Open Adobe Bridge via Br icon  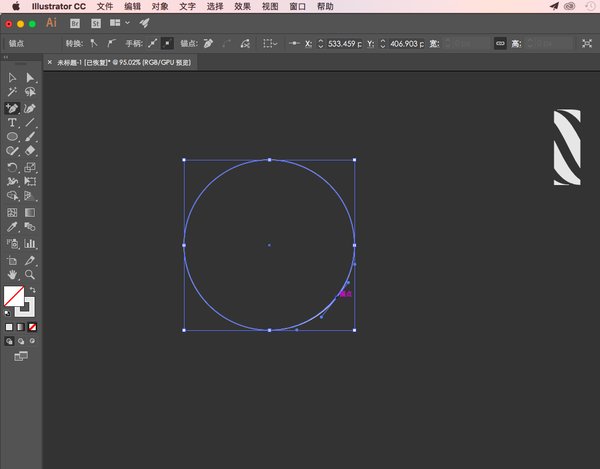(x=76, y=22)
